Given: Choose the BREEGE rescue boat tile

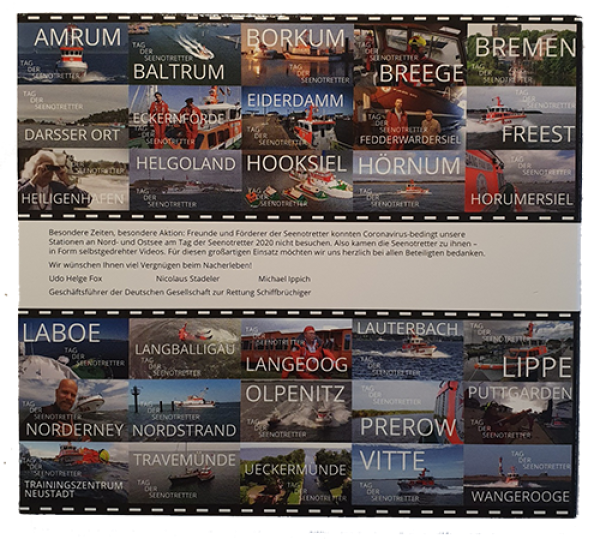Looking at the screenshot, I should pyautogui.click(x=410, y=54).
